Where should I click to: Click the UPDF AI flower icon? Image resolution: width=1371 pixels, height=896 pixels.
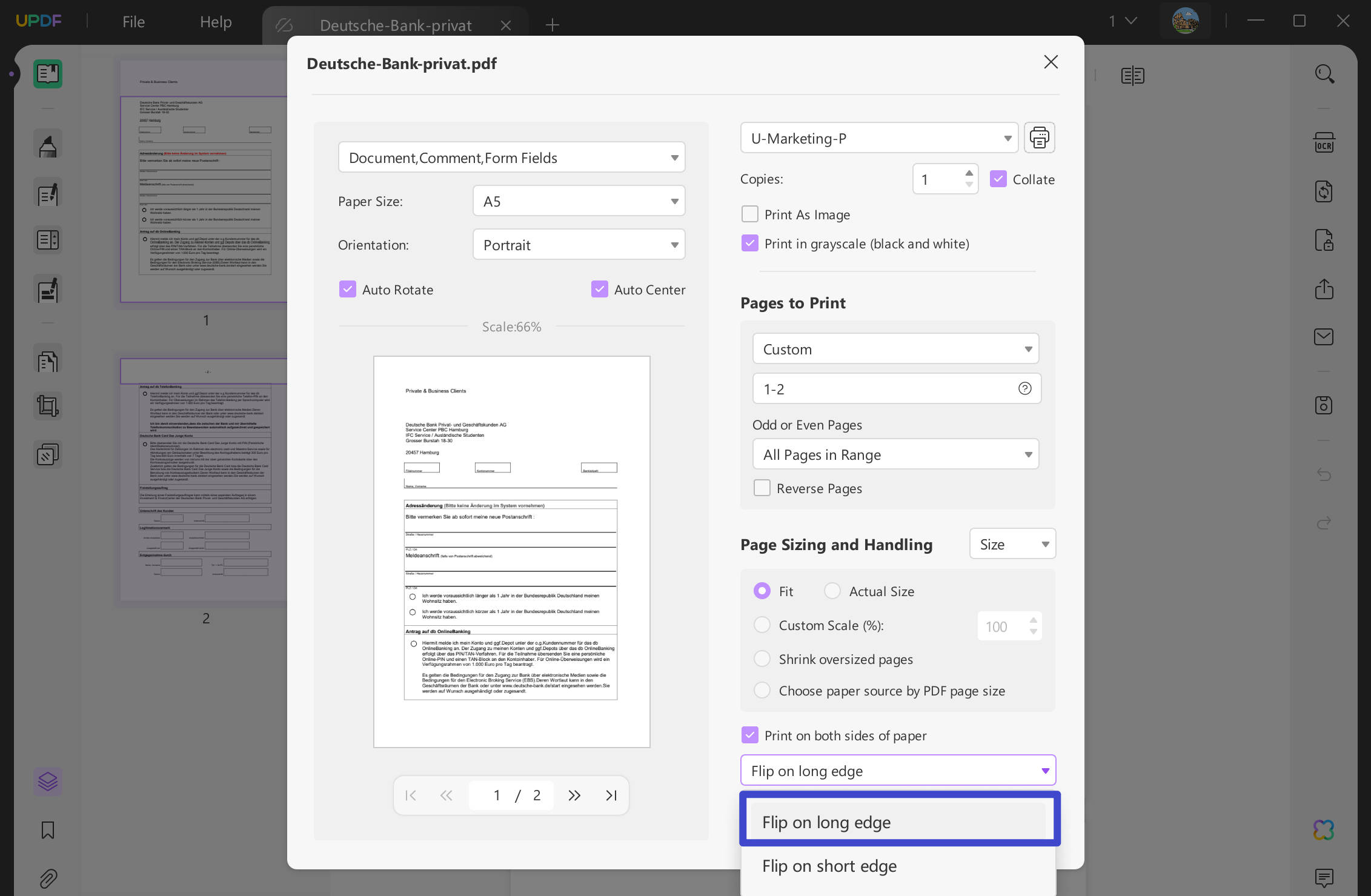pyautogui.click(x=1324, y=829)
